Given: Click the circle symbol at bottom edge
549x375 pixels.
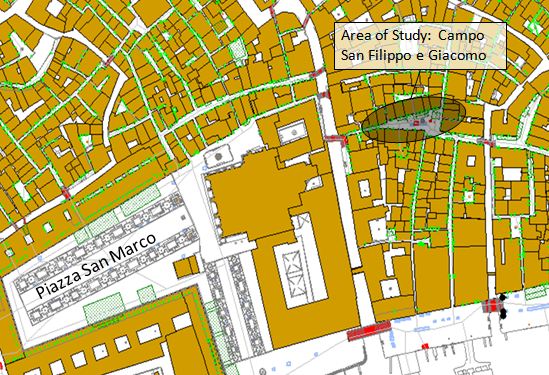Looking at the screenshot, I should [x=263, y=371].
